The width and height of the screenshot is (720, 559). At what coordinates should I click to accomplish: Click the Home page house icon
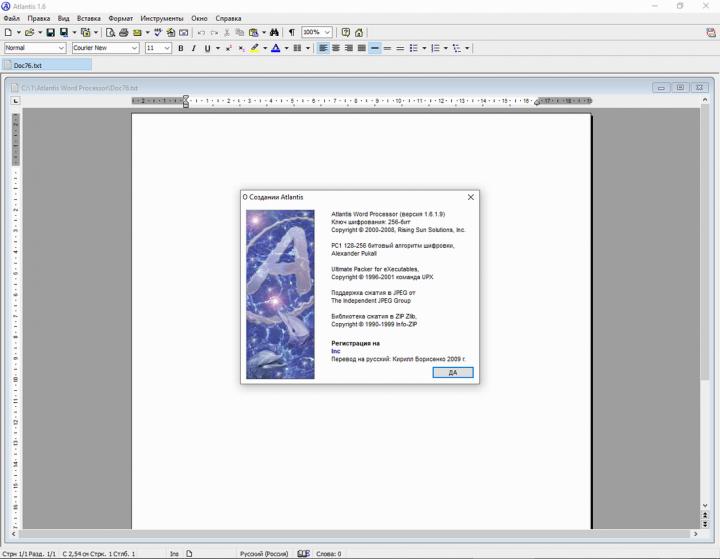(x=359, y=33)
